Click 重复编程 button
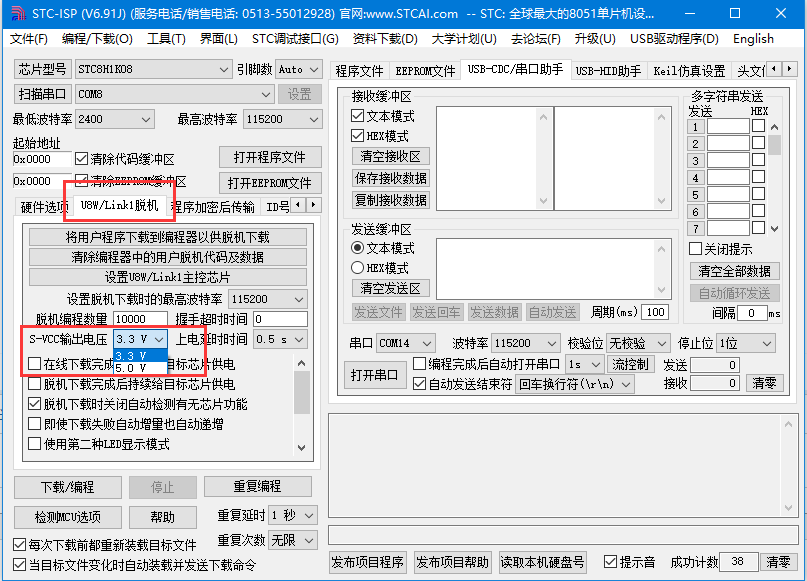Viewport: 807px width, 581px height. click(x=257, y=487)
